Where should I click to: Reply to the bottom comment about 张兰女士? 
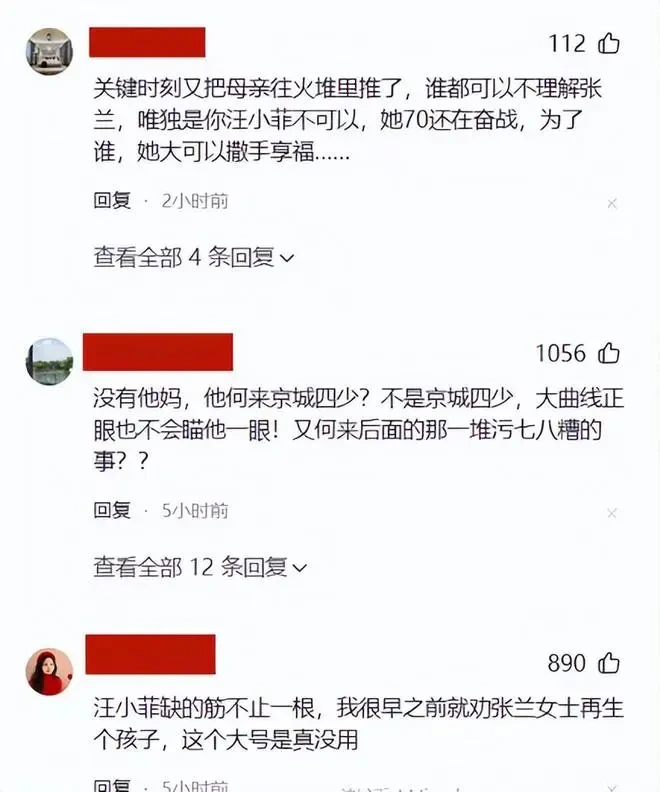pos(112,785)
